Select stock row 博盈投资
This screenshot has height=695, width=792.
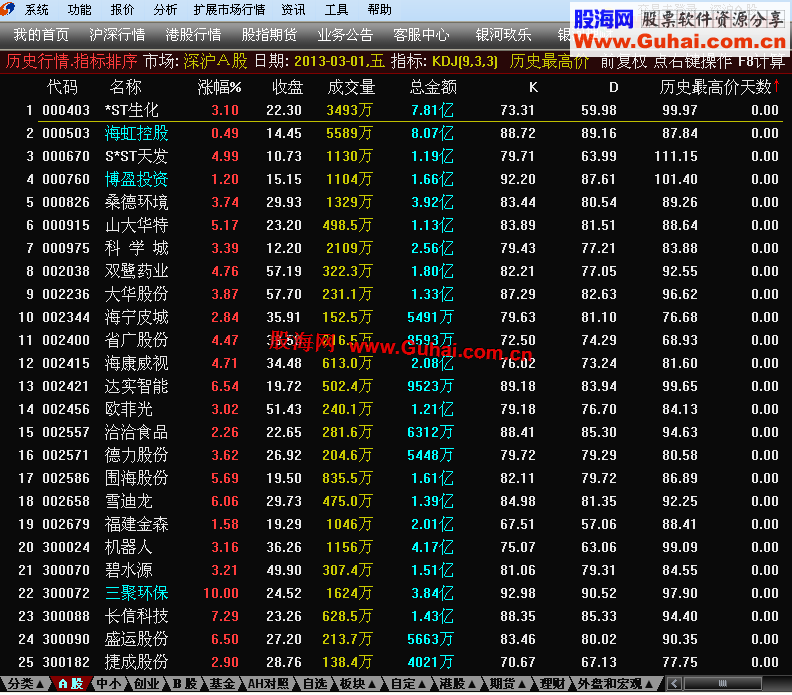396,179
